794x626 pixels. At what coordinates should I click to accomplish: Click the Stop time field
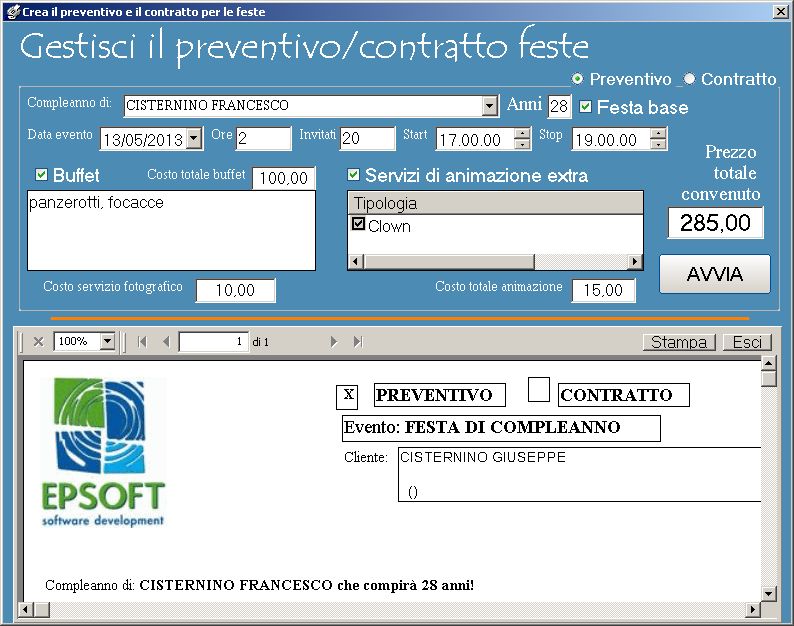(611, 139)
